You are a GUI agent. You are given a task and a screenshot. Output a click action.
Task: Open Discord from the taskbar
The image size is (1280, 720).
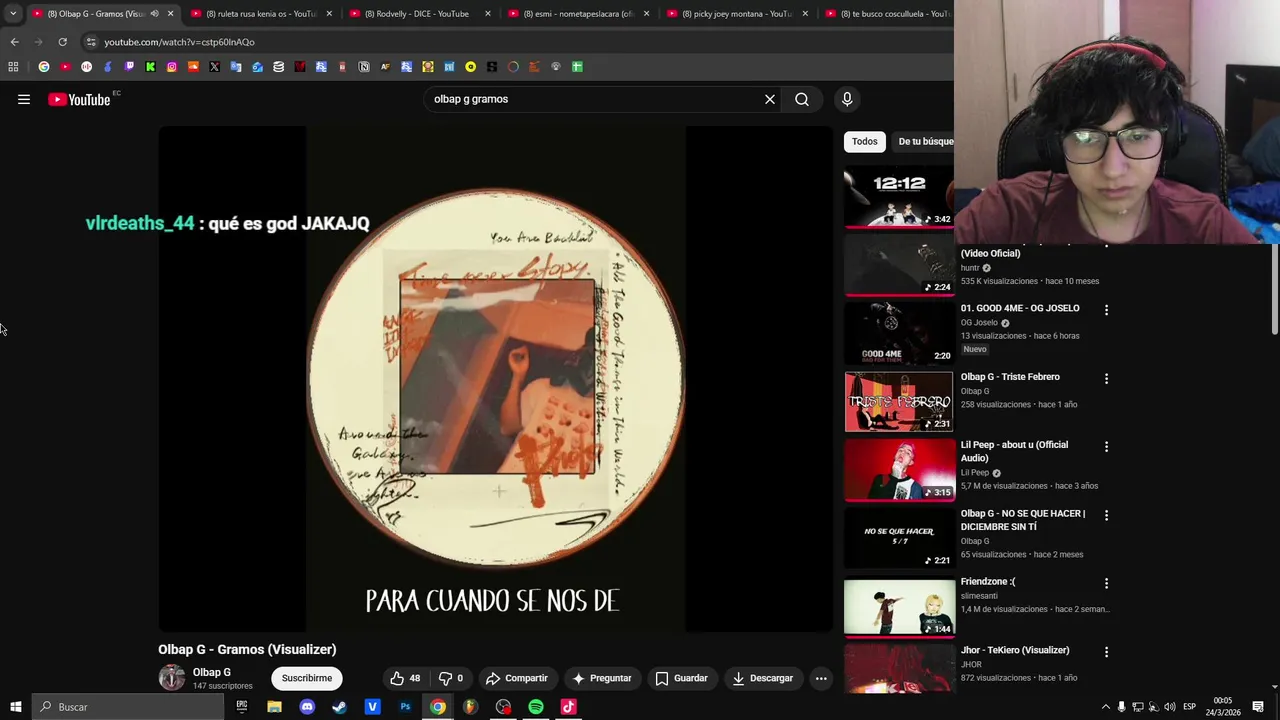pos(307,707)
